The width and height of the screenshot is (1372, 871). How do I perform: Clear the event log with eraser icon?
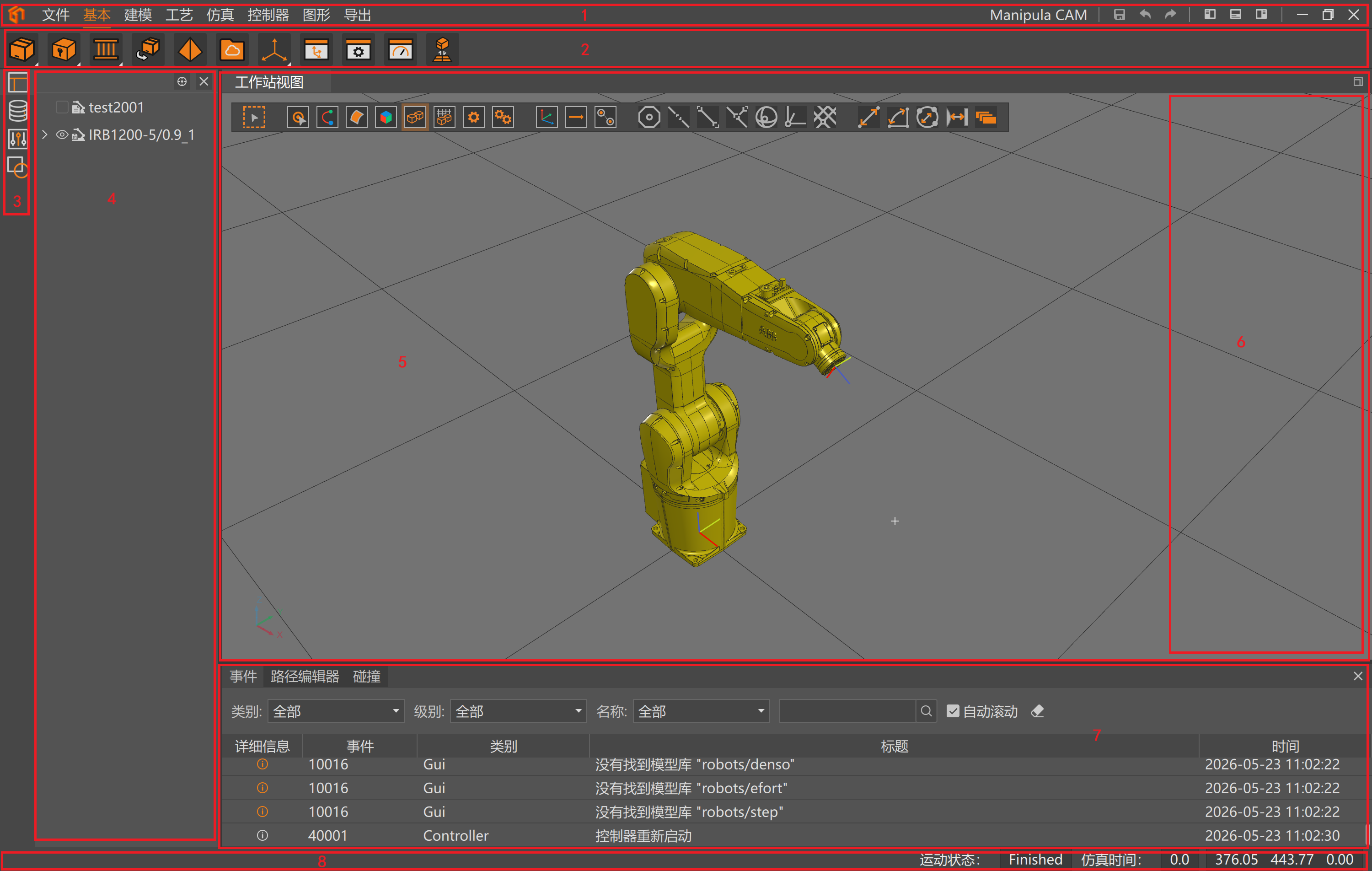(x=1038, y=711)
